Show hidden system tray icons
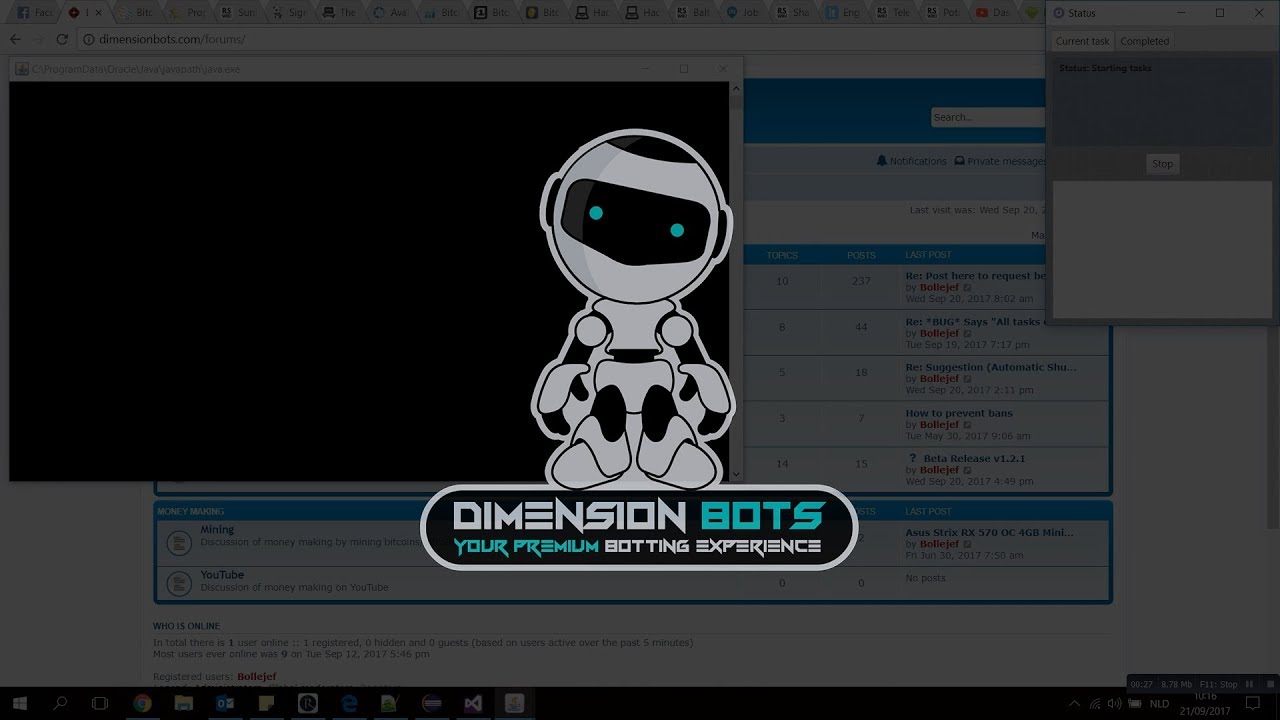Viewport: 1280px width, 720px height. click(x=1074, y=704)
